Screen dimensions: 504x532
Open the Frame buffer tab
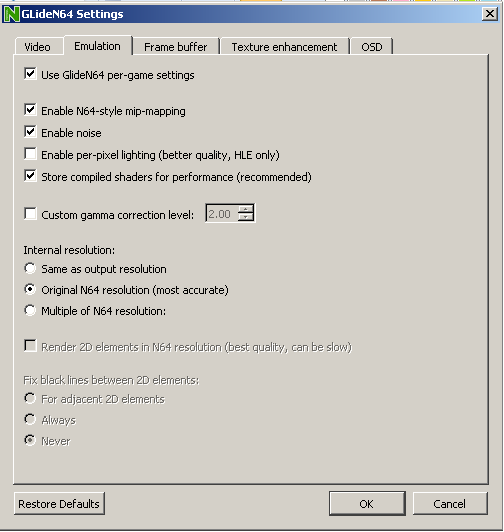[x=176, y=47]
